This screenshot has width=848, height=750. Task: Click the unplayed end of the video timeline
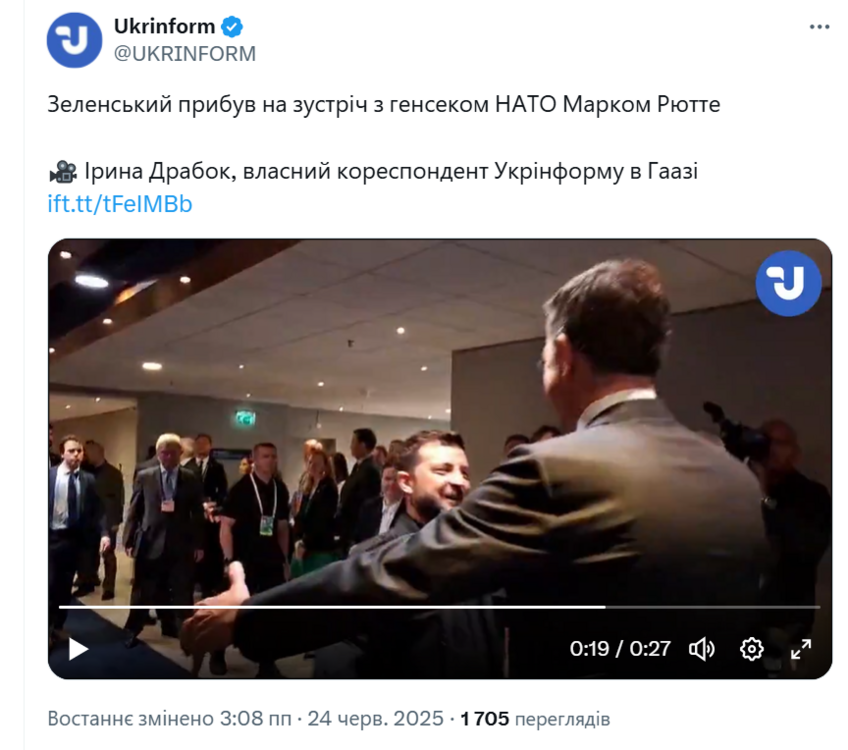click(713, 607)
